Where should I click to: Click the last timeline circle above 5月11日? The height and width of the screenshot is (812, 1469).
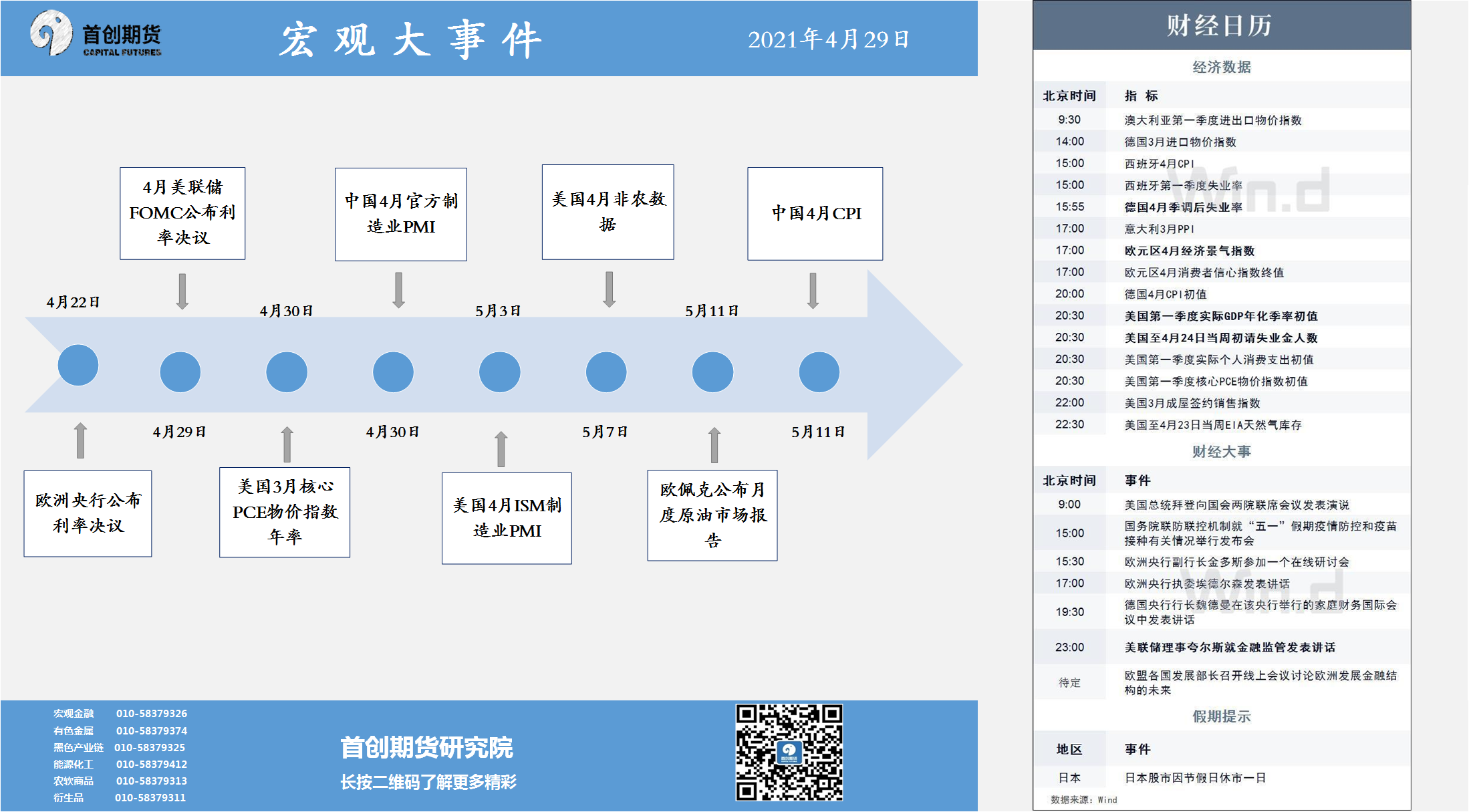pyautogui.click(x=819, y=372)
